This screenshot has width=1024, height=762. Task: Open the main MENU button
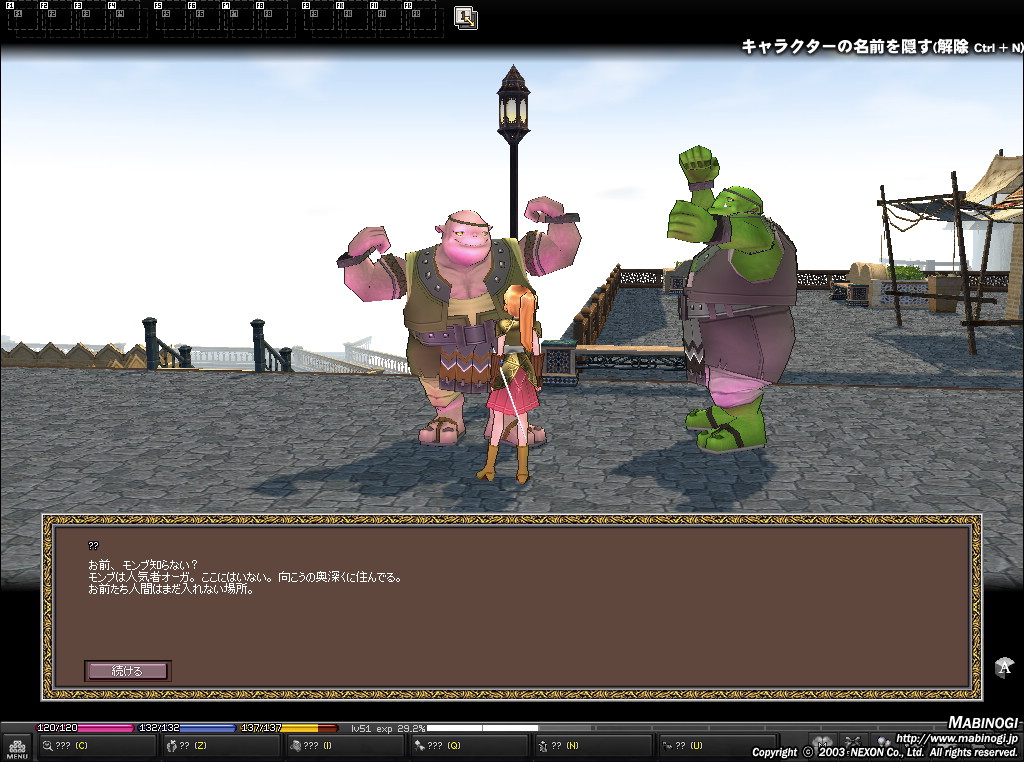(17, 747)
